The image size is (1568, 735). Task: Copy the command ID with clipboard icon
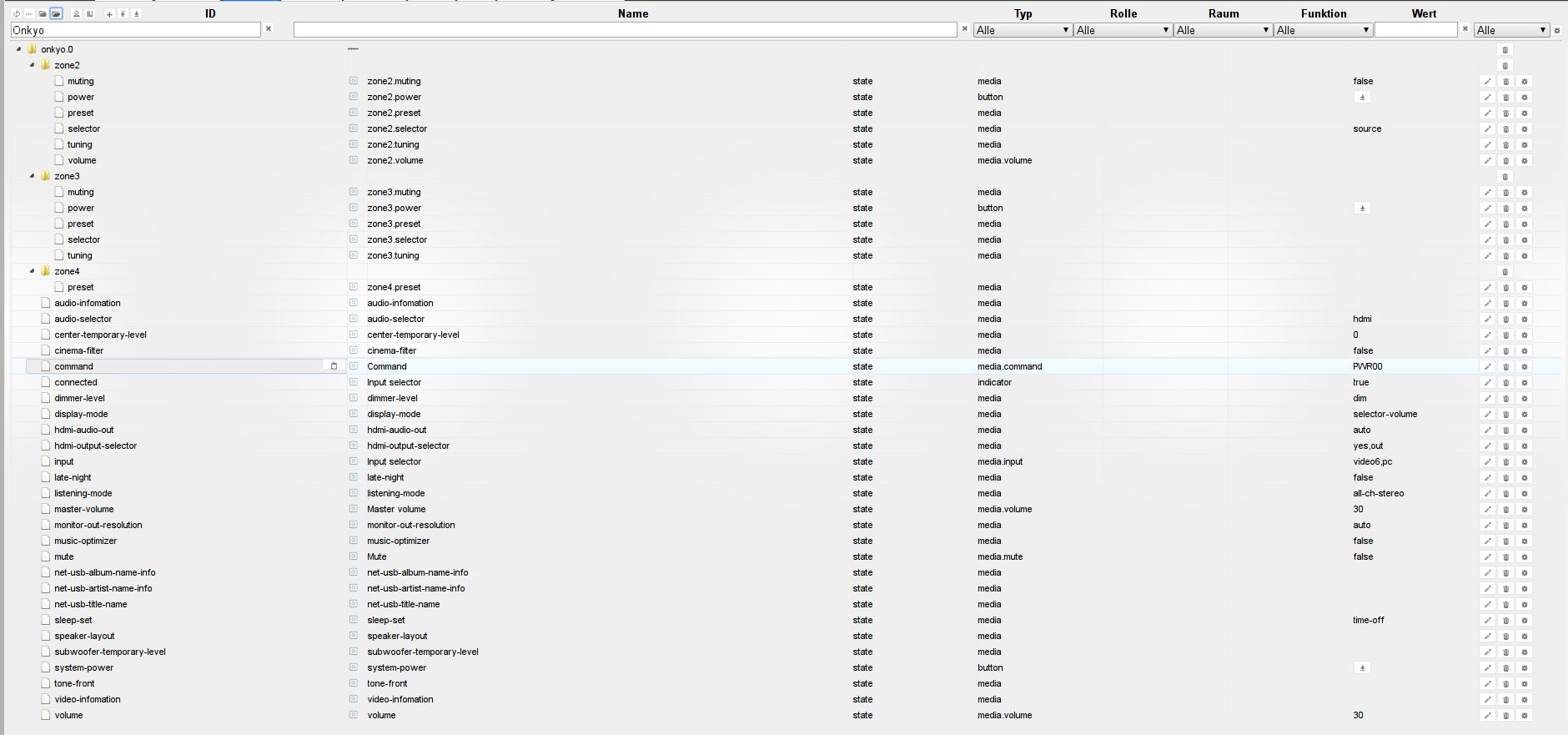coord(334,366)
